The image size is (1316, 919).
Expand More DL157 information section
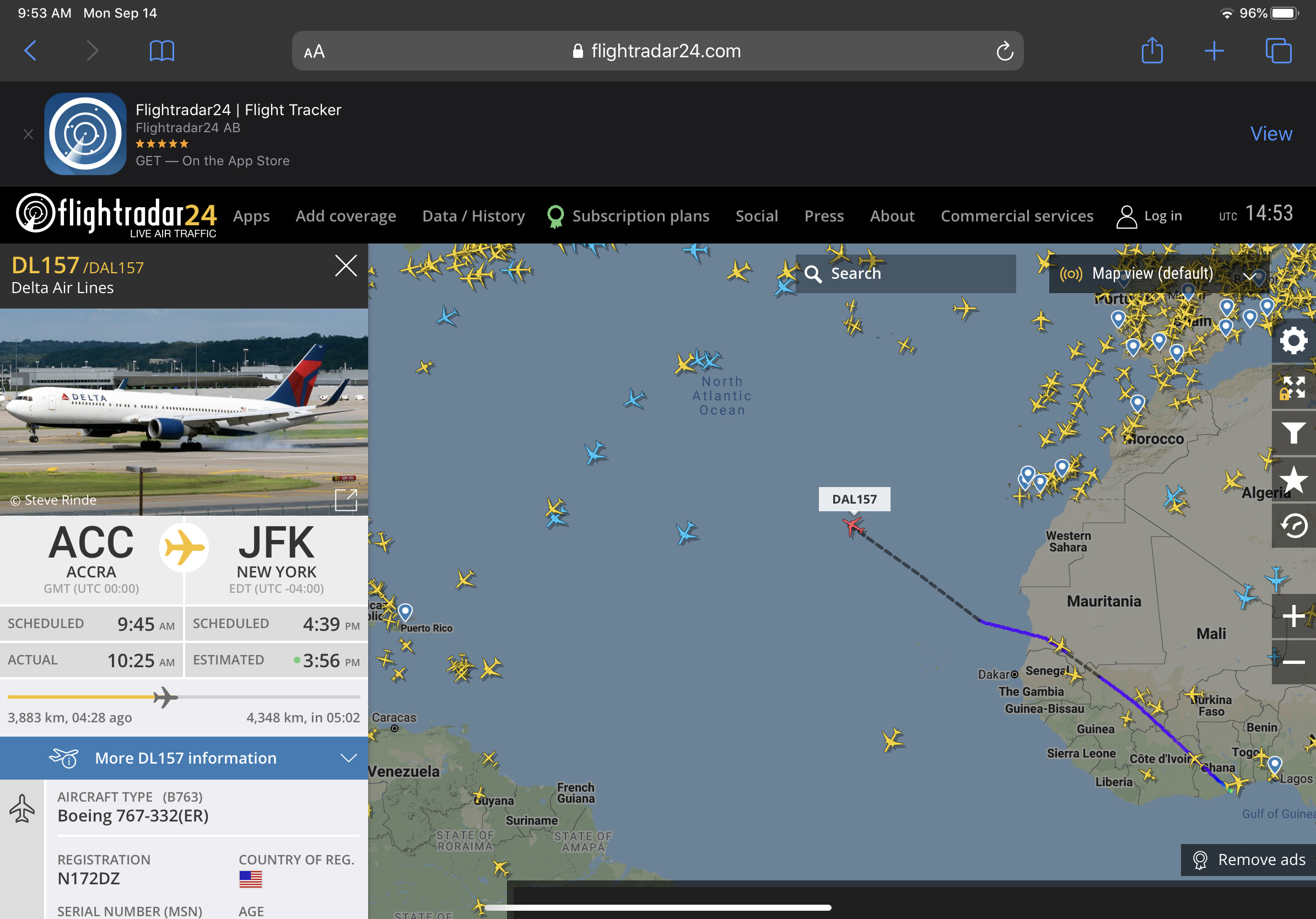coord(184,758)
